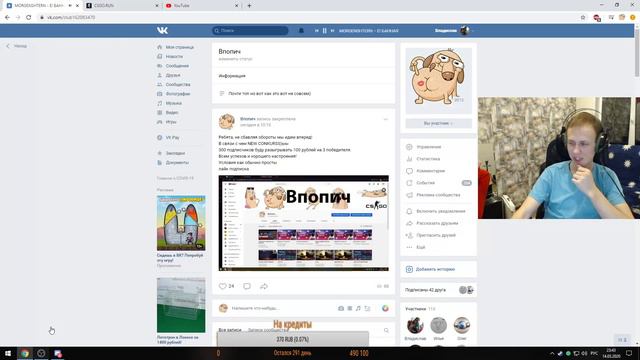Open the pinned post screenshot image
The height and width of the screenshot is (360, 640).
click(304, 223)
